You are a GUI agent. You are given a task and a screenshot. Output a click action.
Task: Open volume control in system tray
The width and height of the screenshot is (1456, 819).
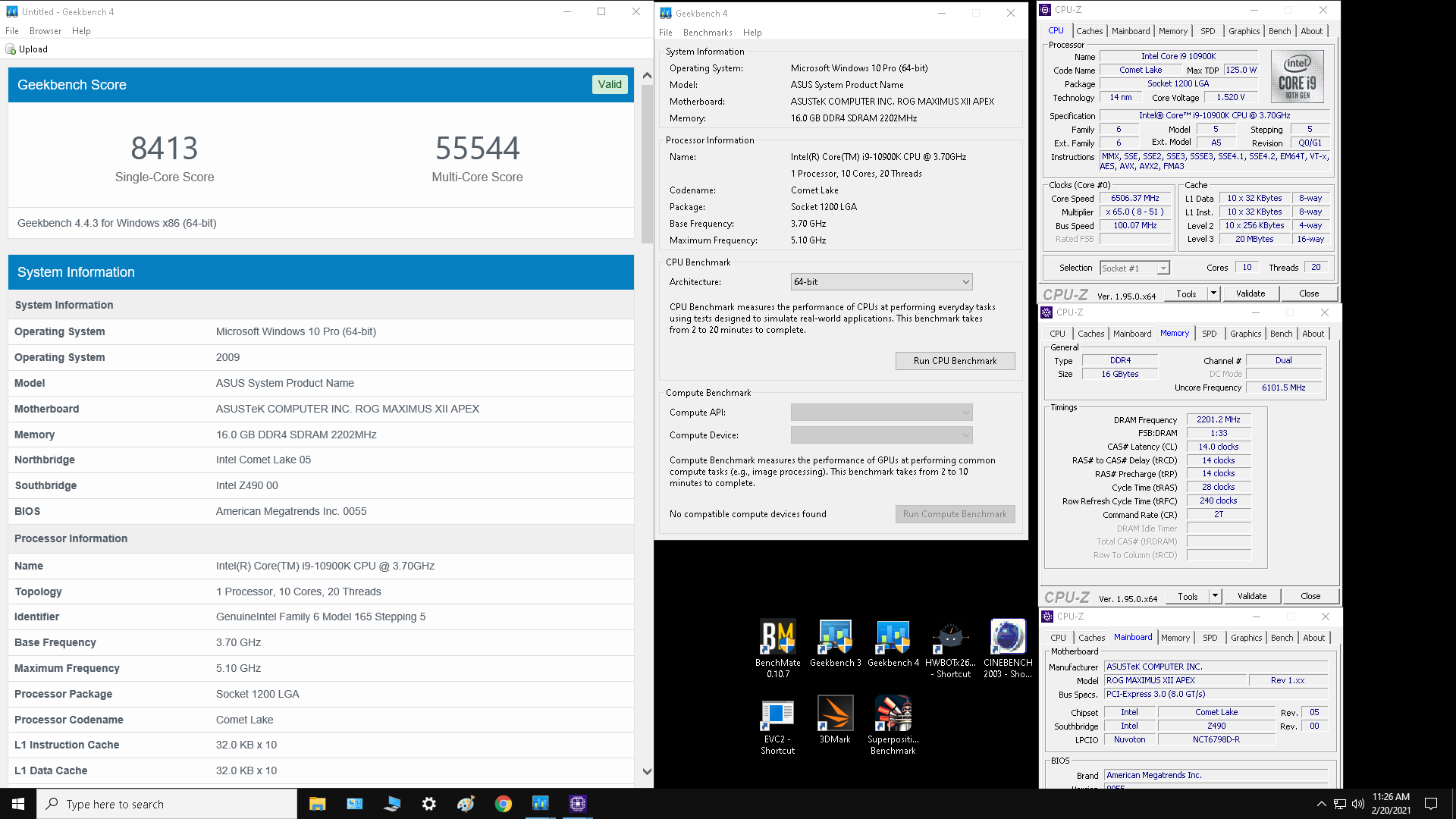[x=1357, y=804]
